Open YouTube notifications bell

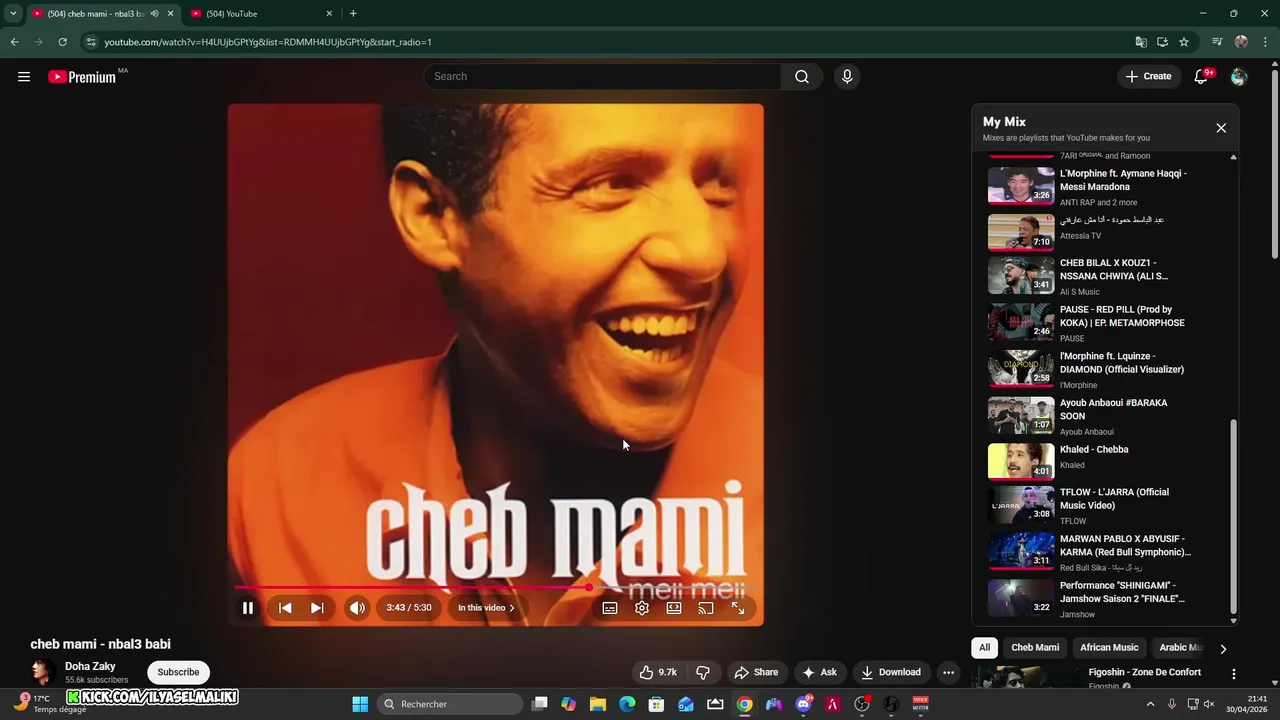tap(1202, 76)
